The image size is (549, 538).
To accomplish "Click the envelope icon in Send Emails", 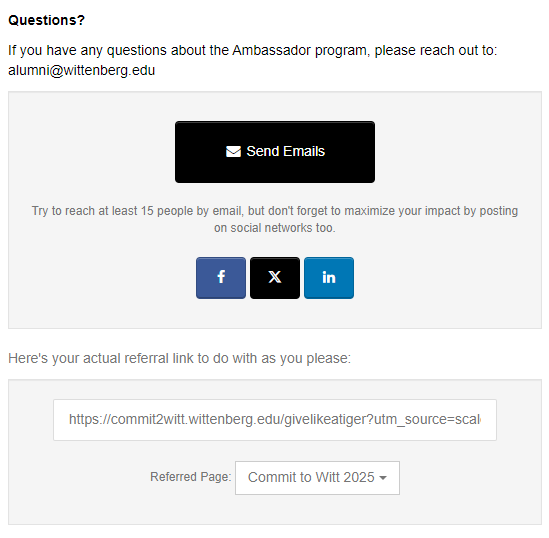I will (233, 152).
